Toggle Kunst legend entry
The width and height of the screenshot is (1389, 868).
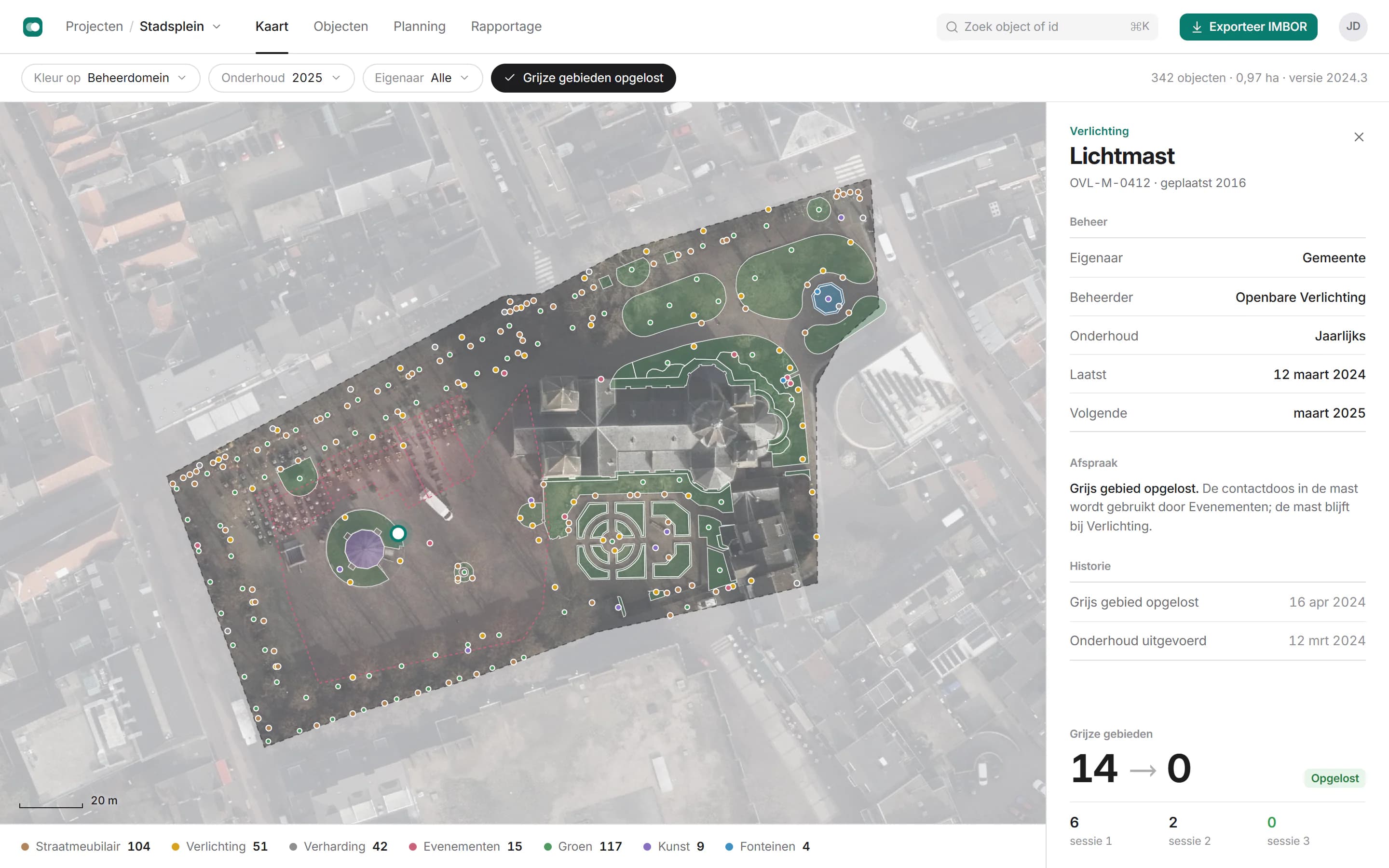tap(674, 846)
